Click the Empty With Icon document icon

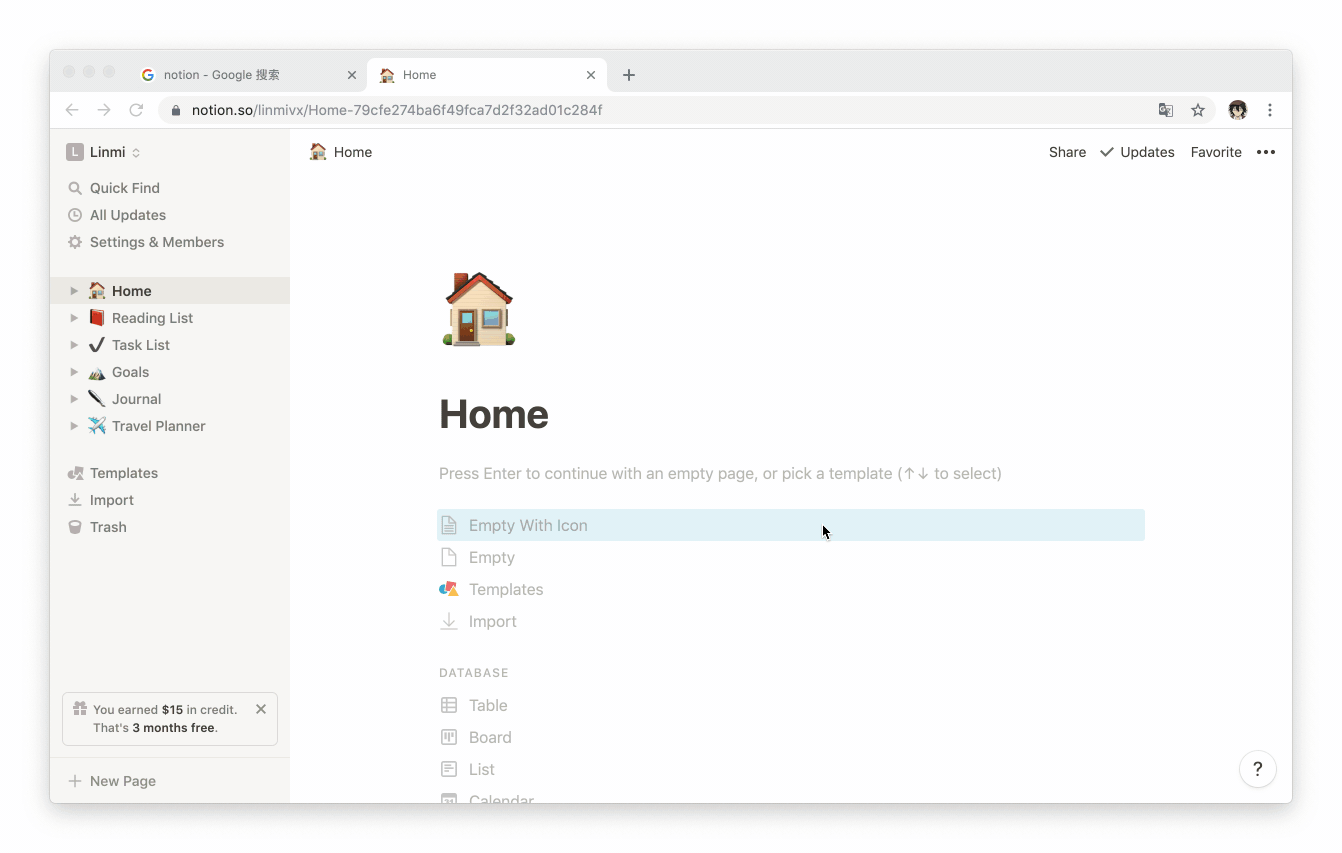[449, 525]
